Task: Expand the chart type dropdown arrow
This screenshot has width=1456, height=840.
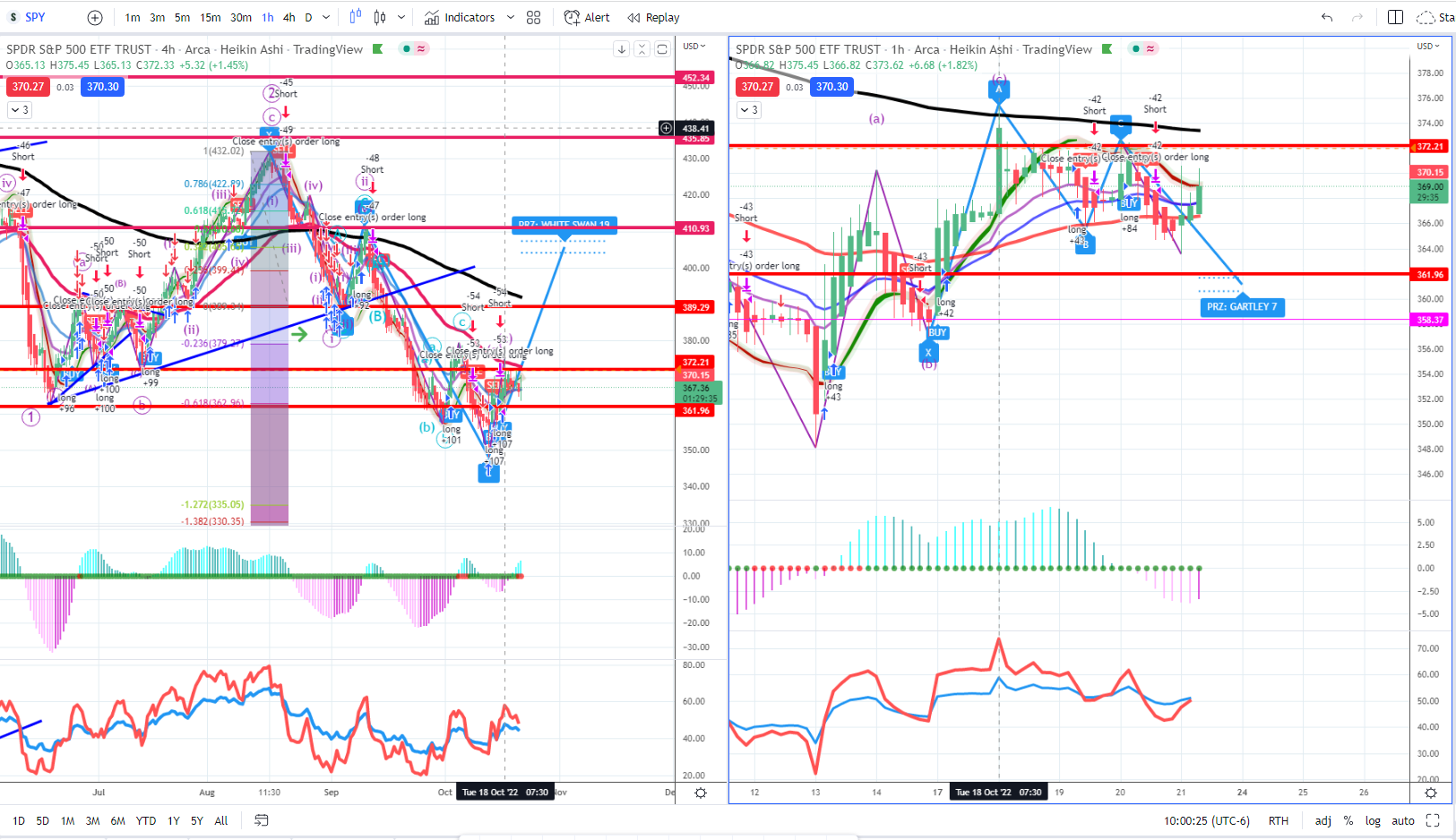Action: tap(401, 17)
